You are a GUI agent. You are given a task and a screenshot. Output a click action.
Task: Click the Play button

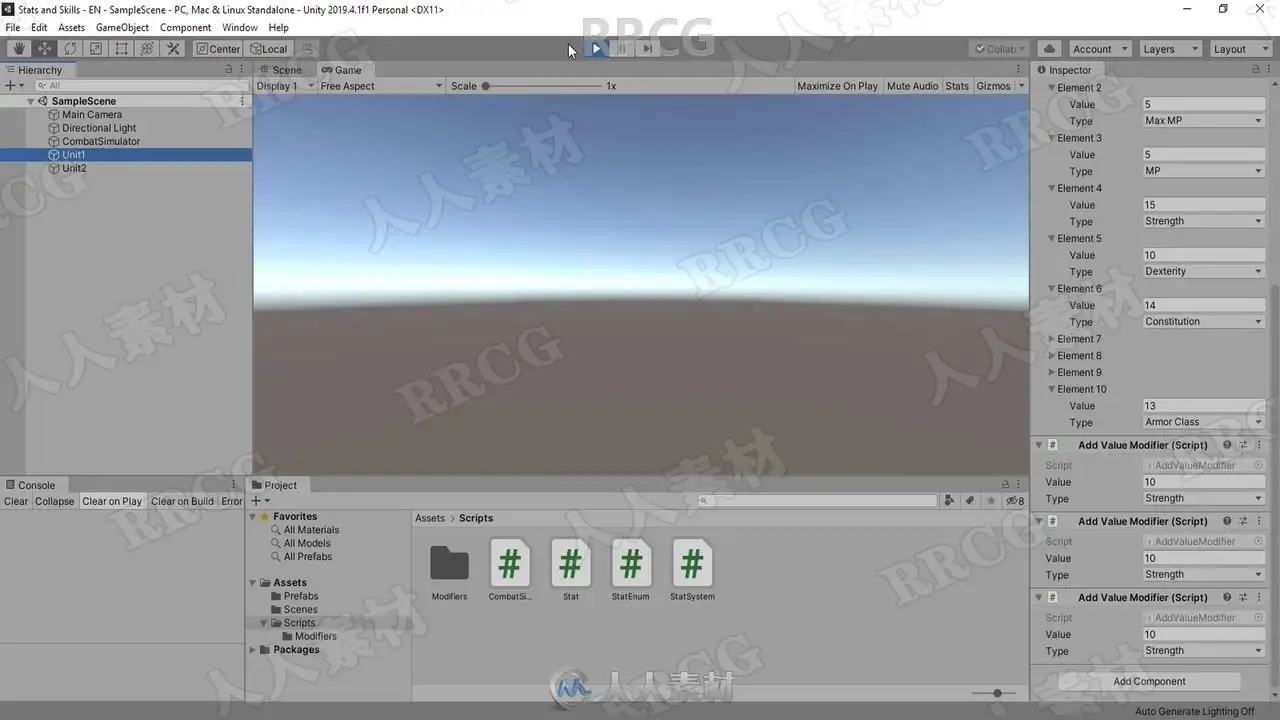click(596, 48)
